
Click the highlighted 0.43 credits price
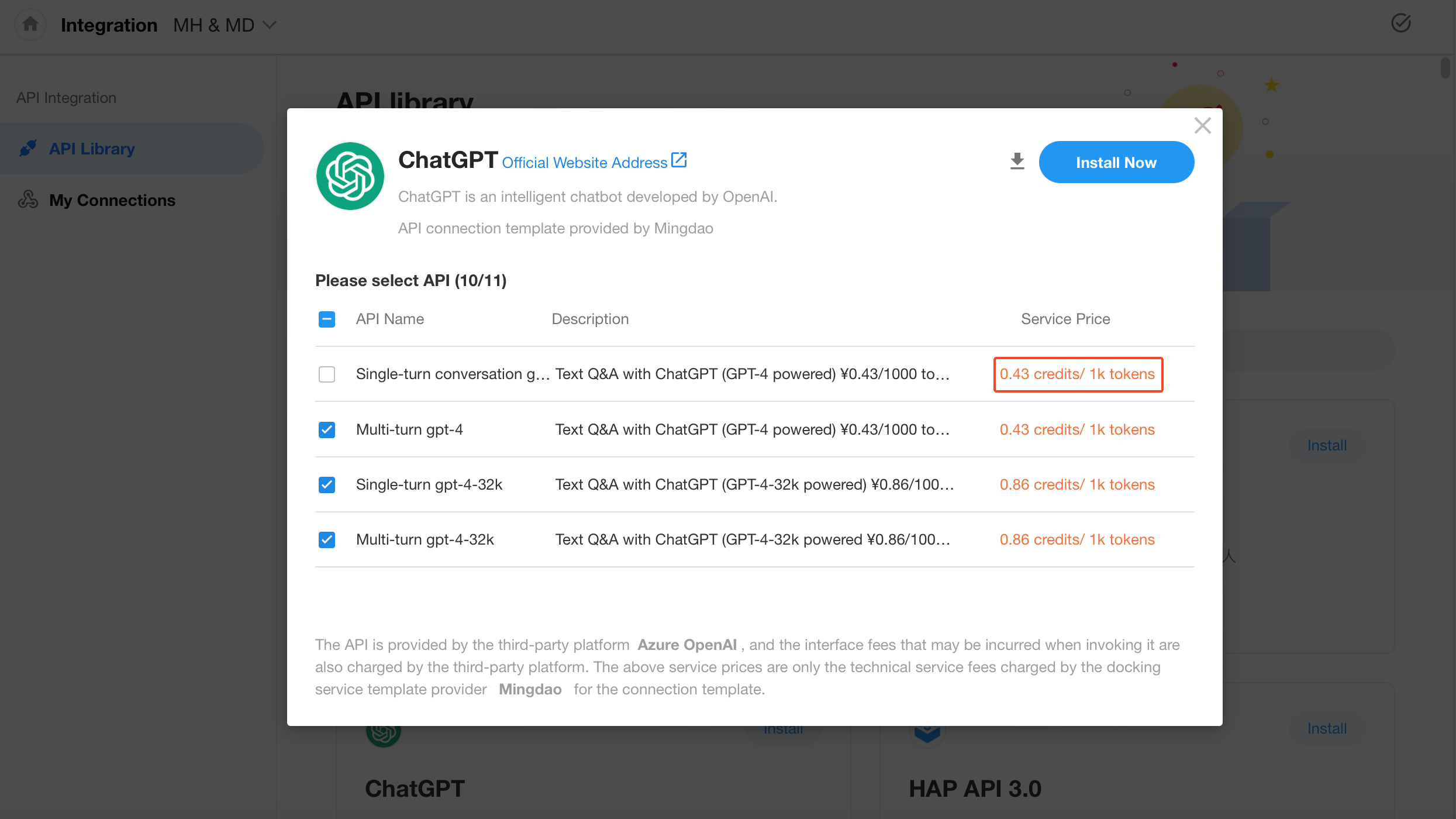point(1077,374)
